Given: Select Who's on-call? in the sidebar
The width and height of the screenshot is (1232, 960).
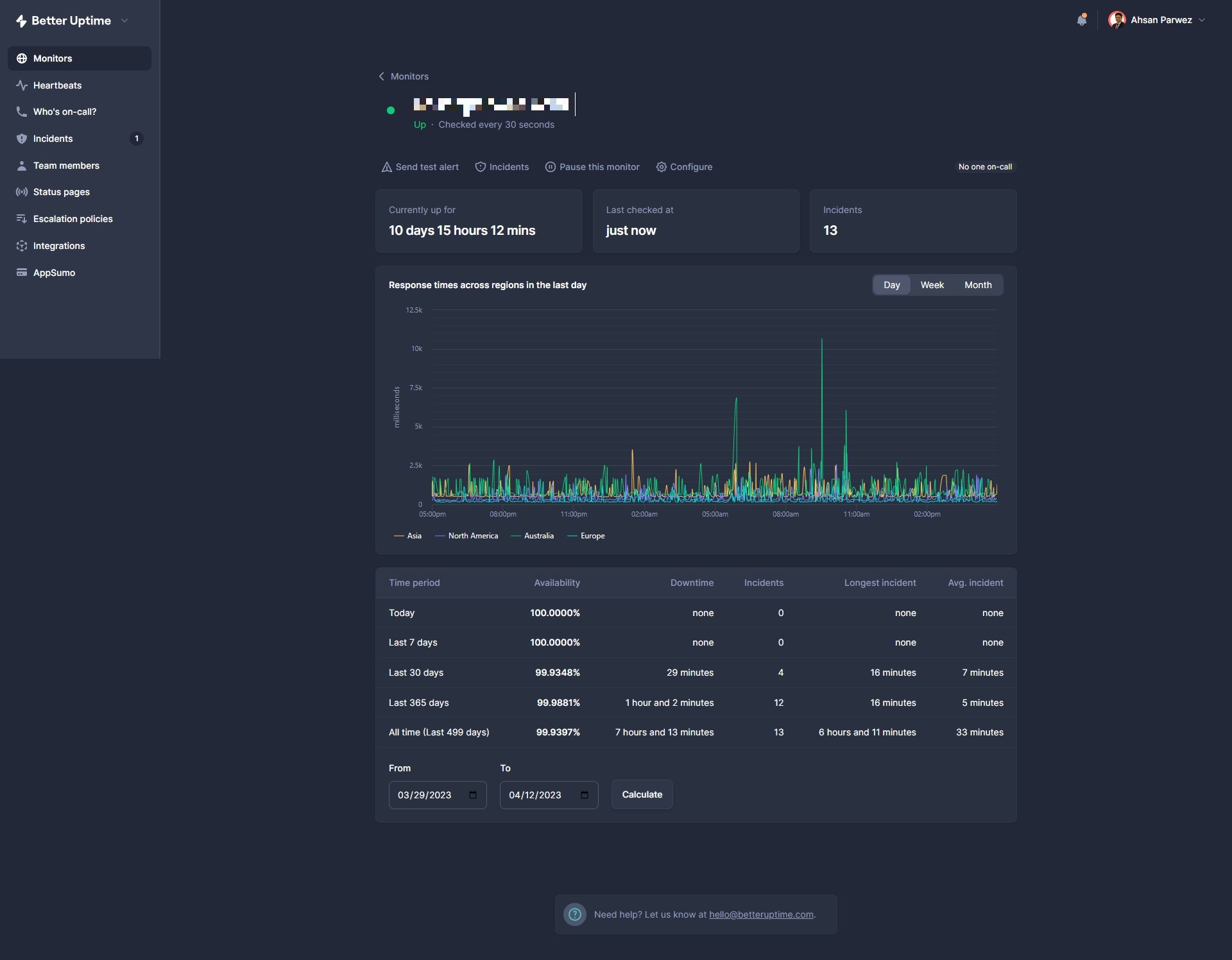Looking at the screenshot, I should [x=64, y=111].
